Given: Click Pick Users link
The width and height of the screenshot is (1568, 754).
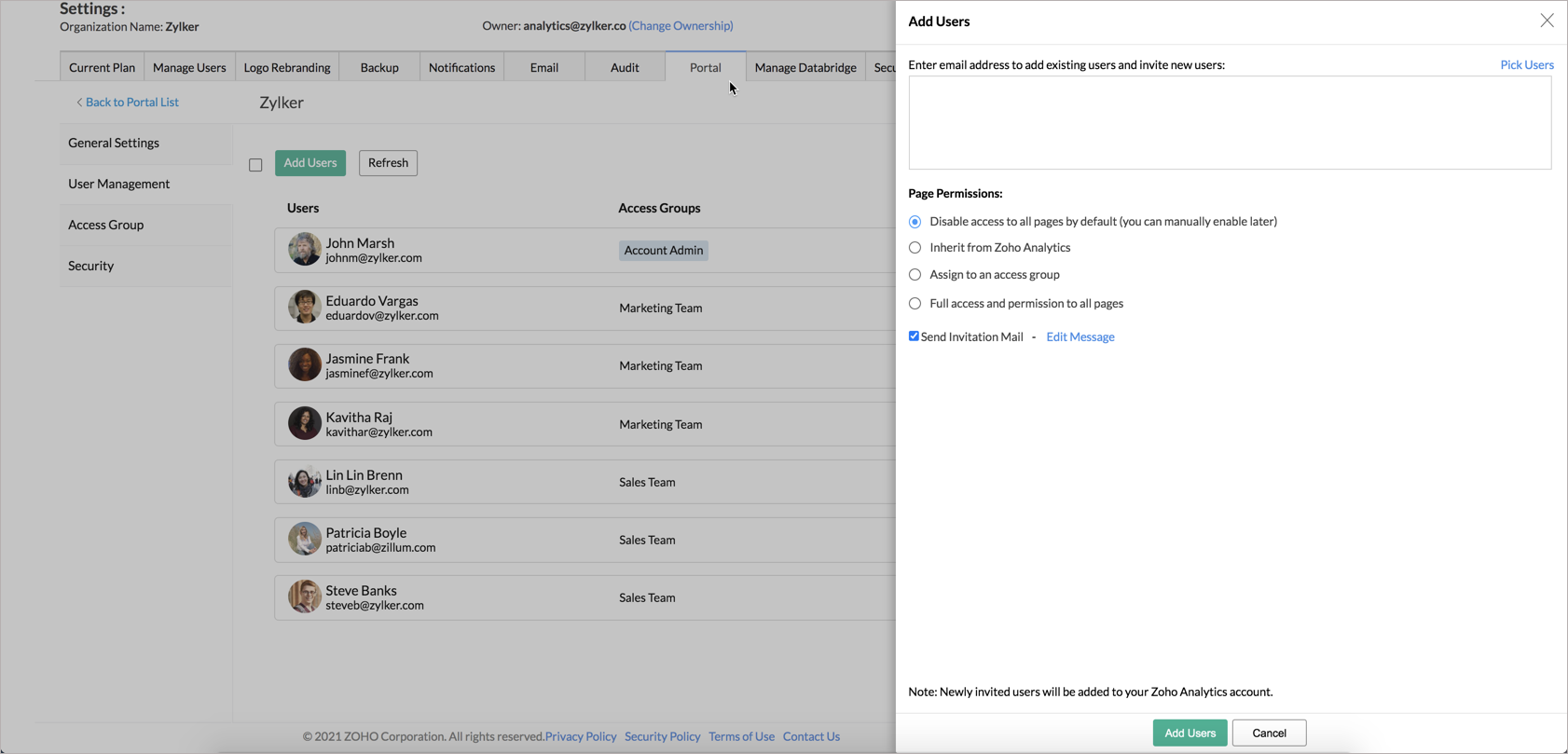Looking at the screenshot, I should pyautogui.click(x=1527, y=64).
